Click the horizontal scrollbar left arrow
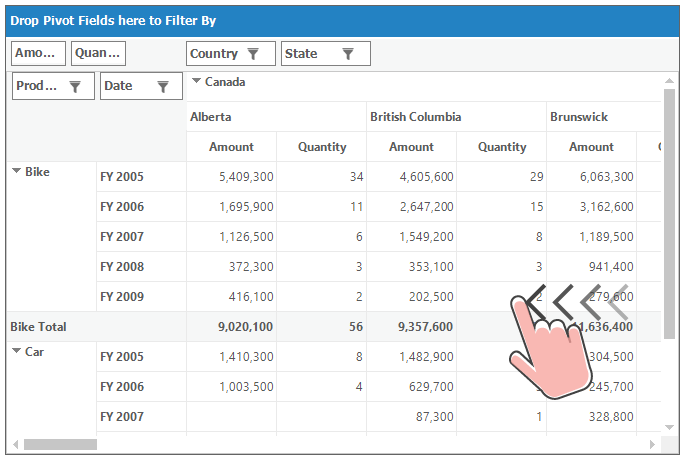Image resolution: width=685 pixels, height=459 pixels. point(16,445)
